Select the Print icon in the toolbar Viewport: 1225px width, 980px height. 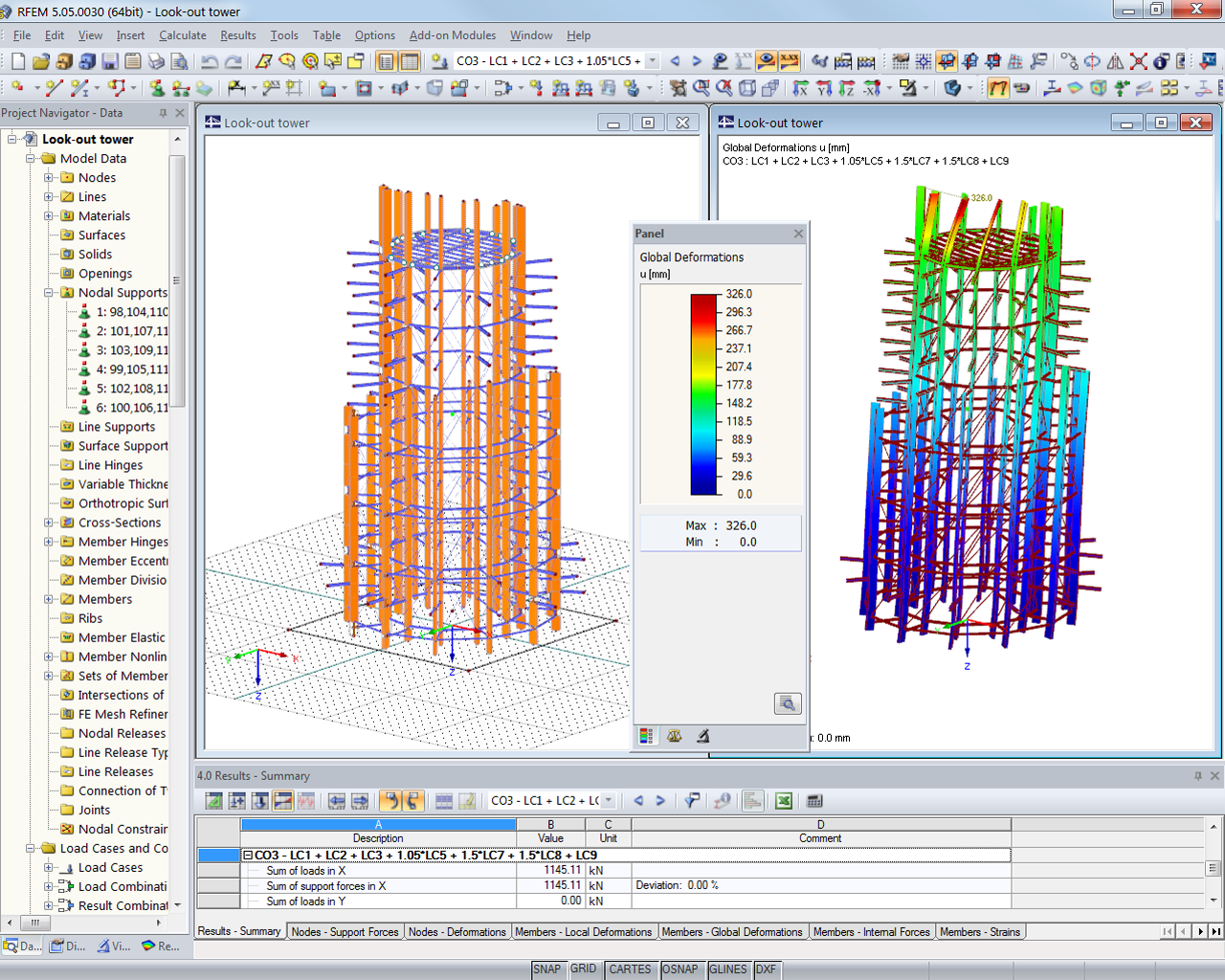pos(155,61)
